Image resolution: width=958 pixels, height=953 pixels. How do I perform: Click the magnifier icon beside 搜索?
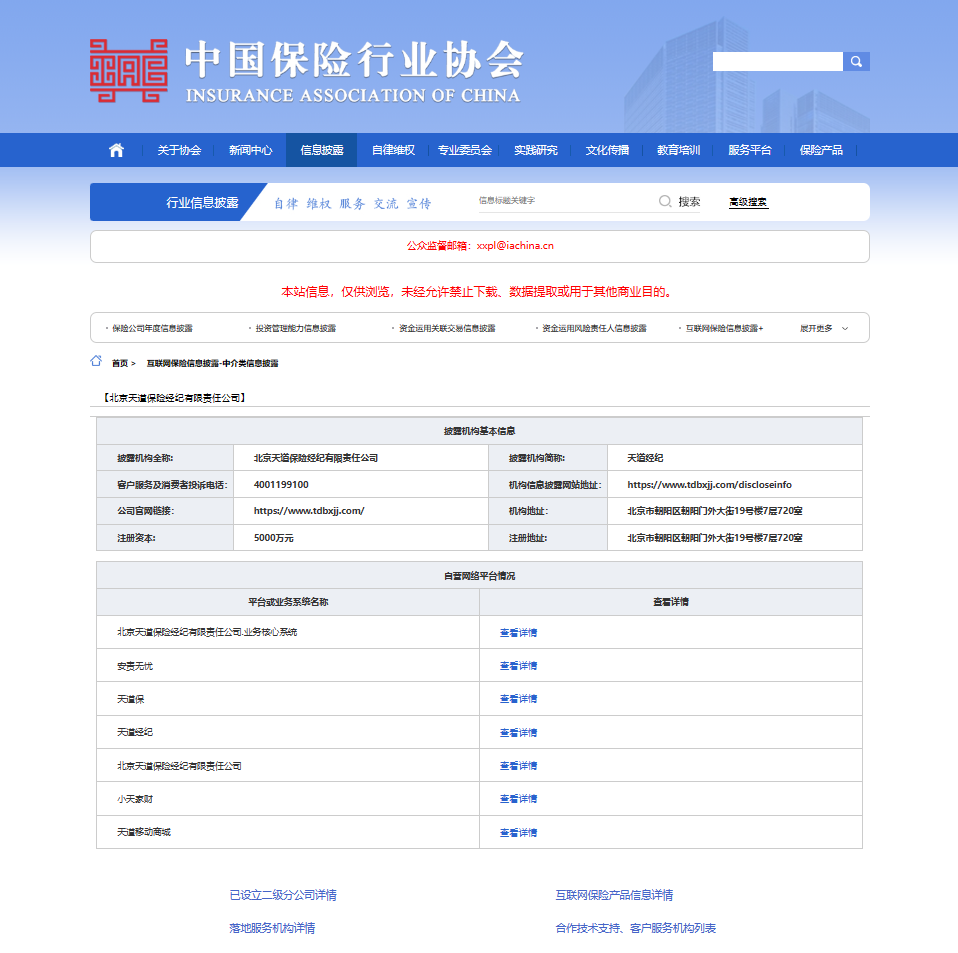[x=665, y=202]
